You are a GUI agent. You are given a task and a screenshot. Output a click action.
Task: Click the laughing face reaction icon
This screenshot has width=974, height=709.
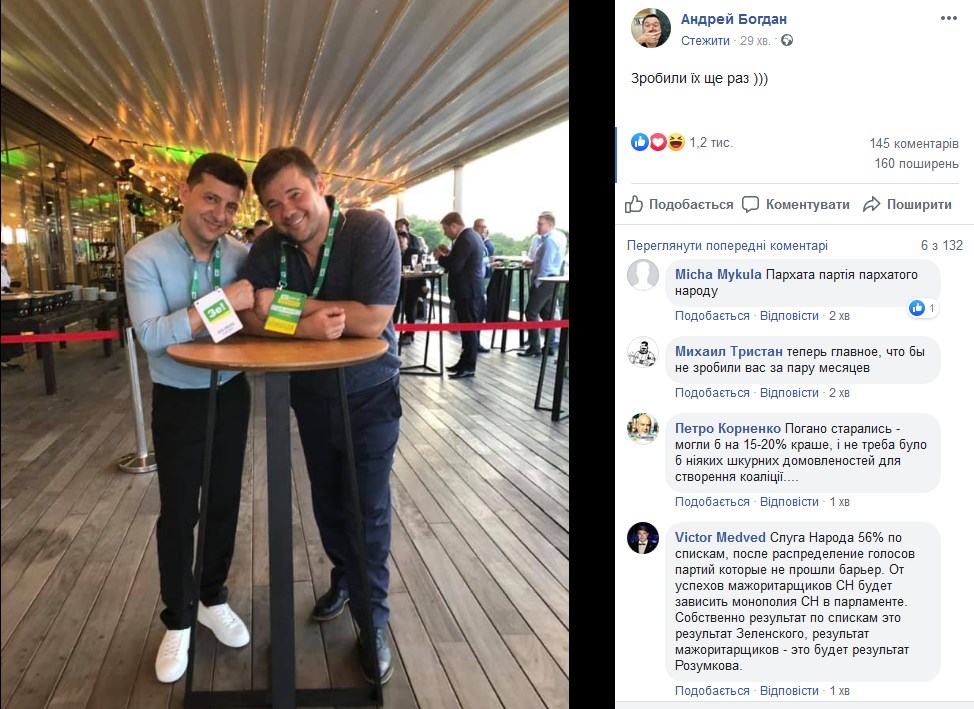676,142
